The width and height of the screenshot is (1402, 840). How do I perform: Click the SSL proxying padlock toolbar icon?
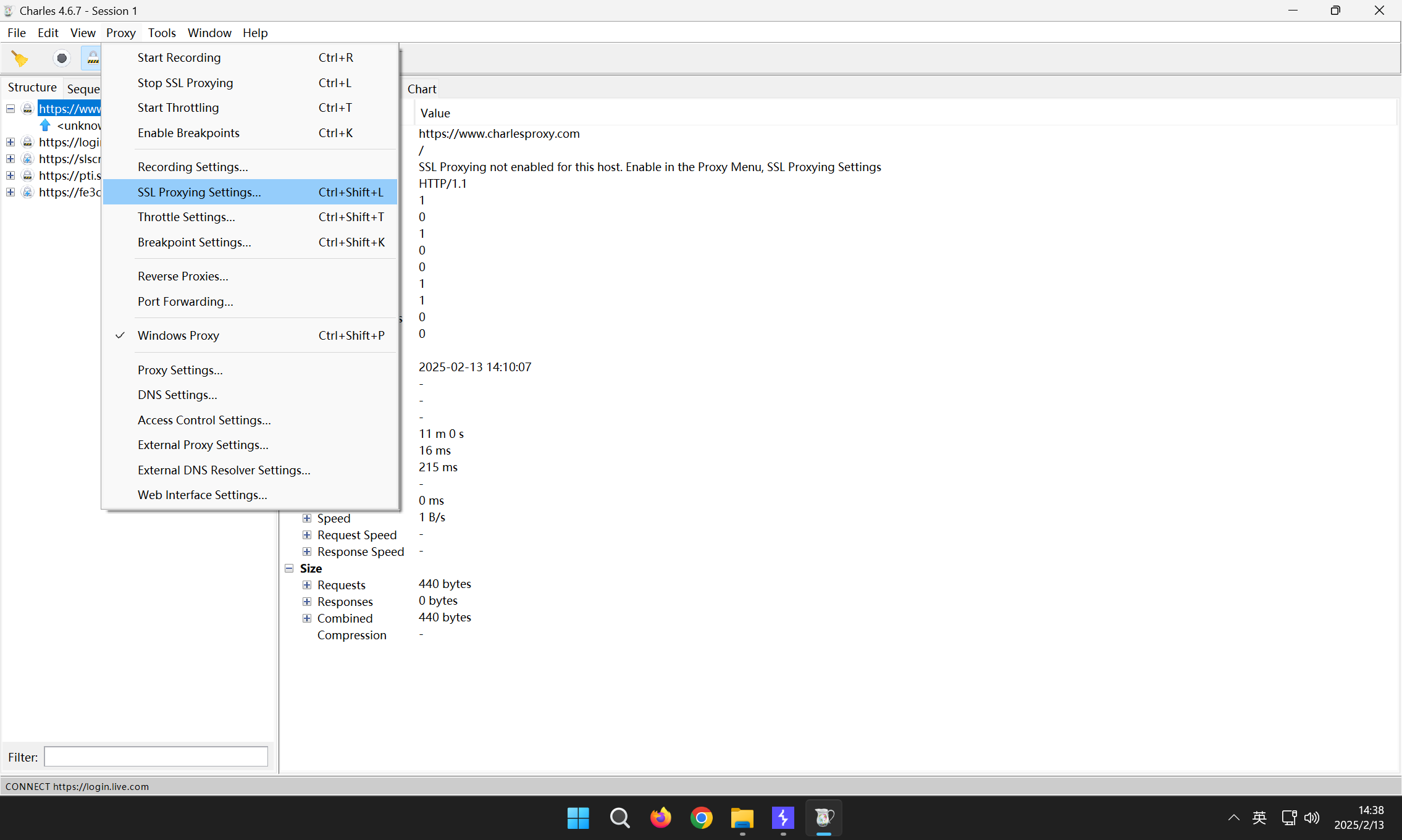pos(93,59)
